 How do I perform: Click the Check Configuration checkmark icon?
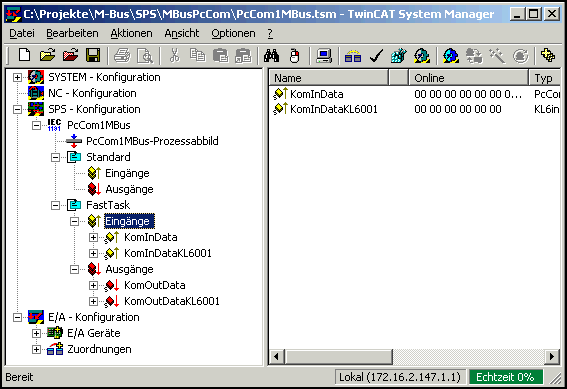376,56
